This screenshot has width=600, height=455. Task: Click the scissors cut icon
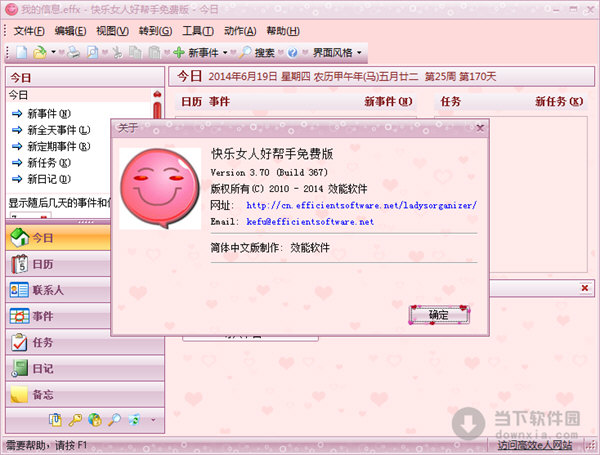[117, 52]
